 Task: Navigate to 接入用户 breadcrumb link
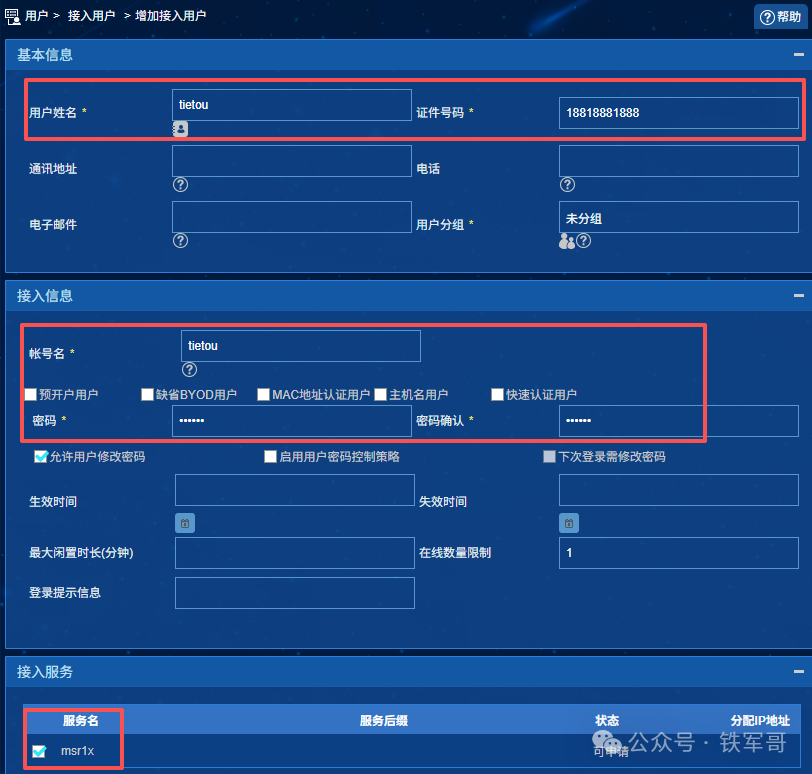[91, 16]
